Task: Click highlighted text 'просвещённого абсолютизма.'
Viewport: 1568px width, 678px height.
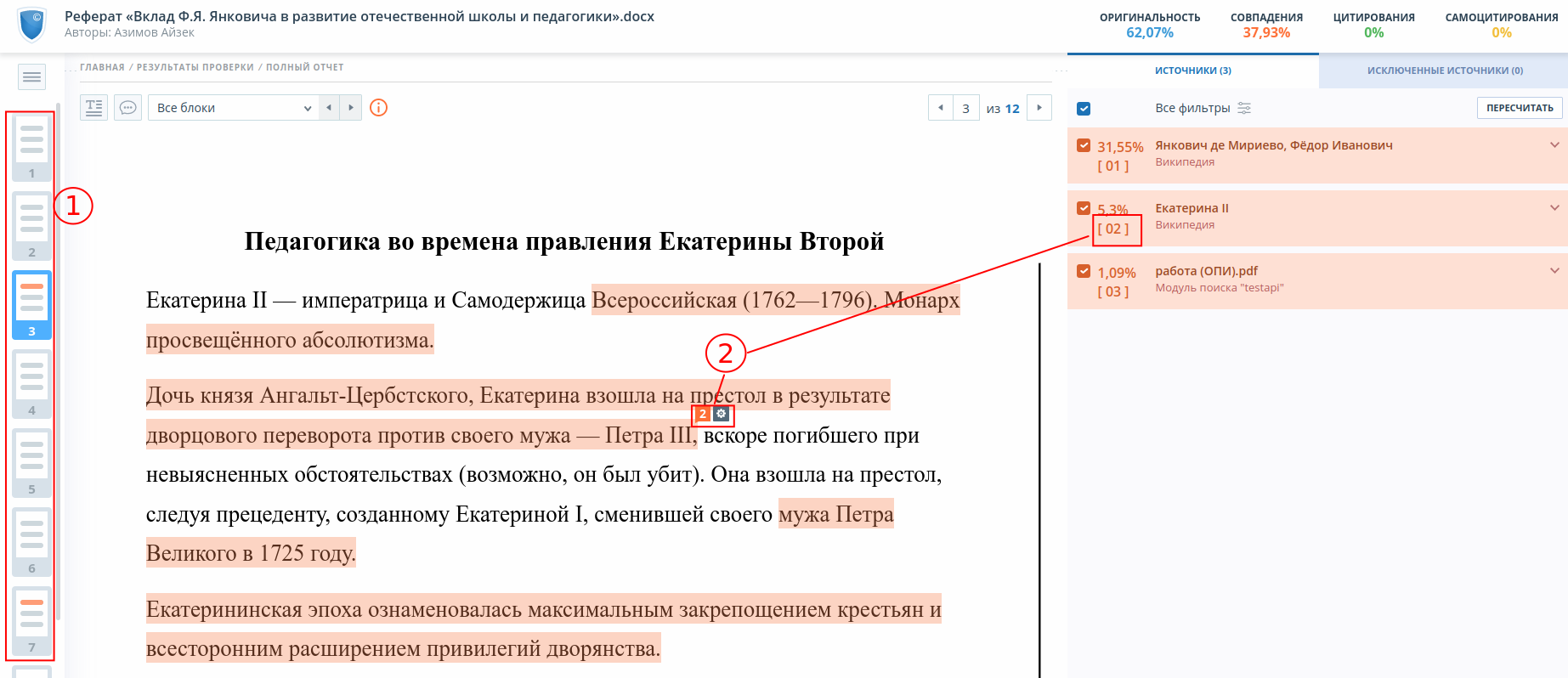Action: 290,340
